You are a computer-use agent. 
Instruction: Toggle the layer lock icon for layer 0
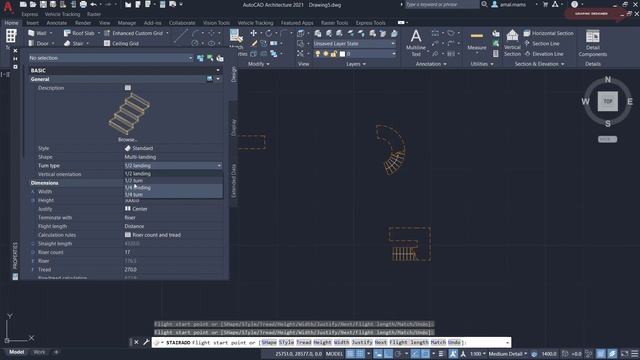pyautogui.click(x=334, y=54)
